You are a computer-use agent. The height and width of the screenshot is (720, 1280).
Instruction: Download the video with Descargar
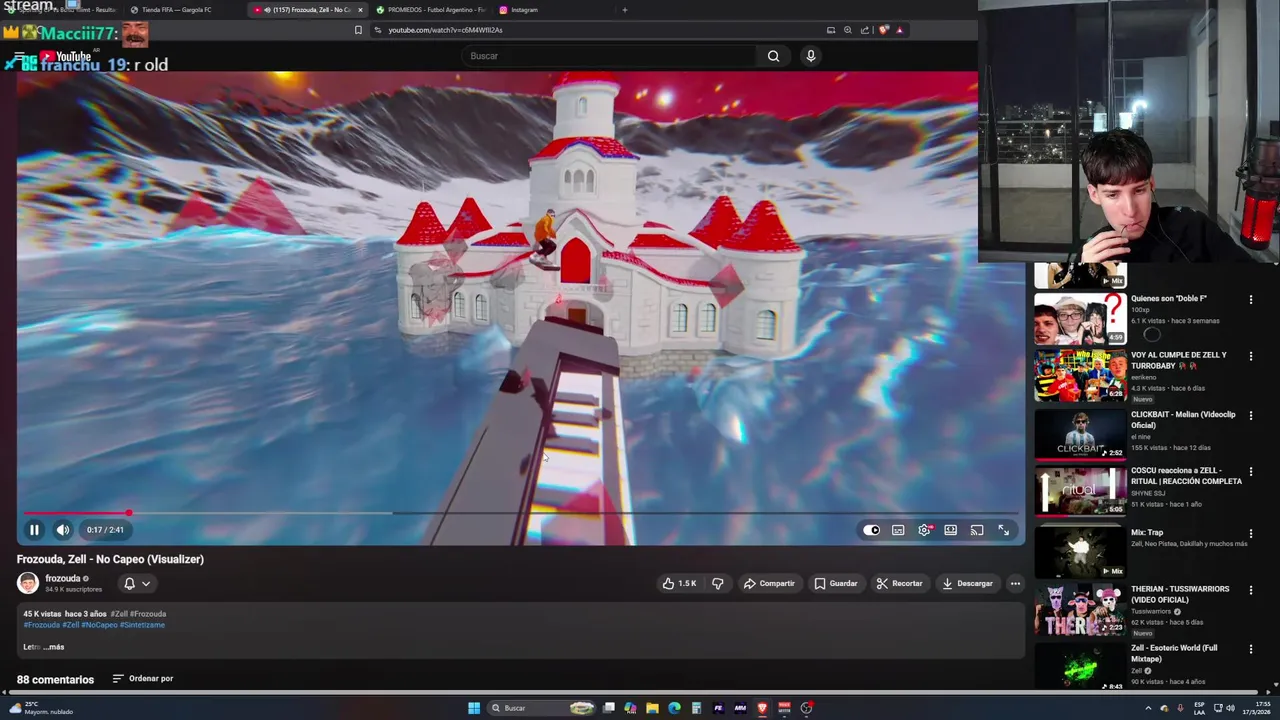967,583
